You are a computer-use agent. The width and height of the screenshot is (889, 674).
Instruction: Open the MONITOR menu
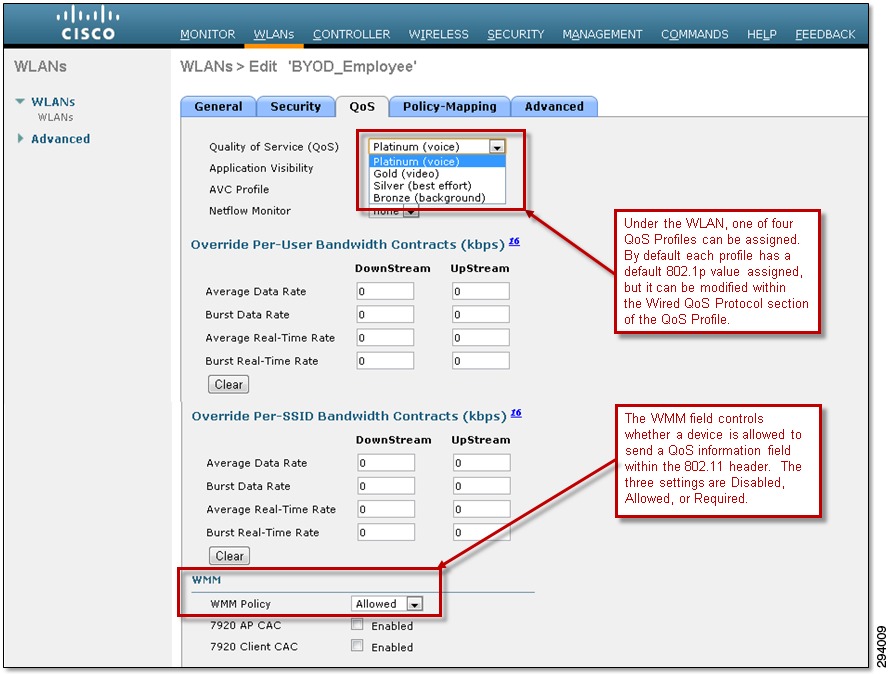click(x=208, y=35)
